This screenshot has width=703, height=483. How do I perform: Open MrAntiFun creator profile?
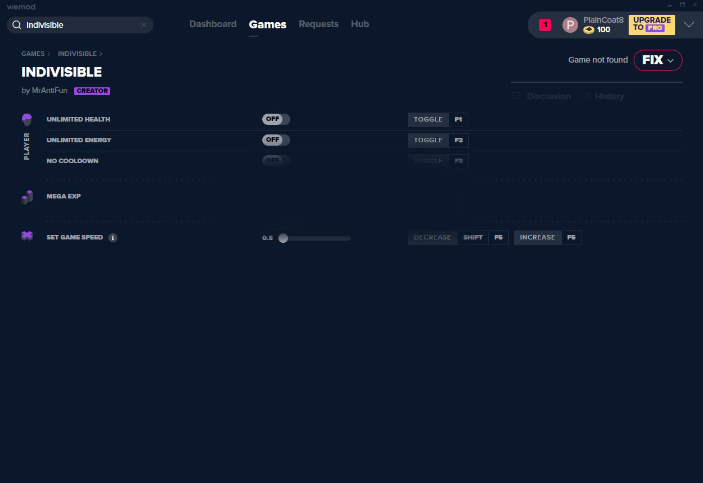click(x=49, y=91)
